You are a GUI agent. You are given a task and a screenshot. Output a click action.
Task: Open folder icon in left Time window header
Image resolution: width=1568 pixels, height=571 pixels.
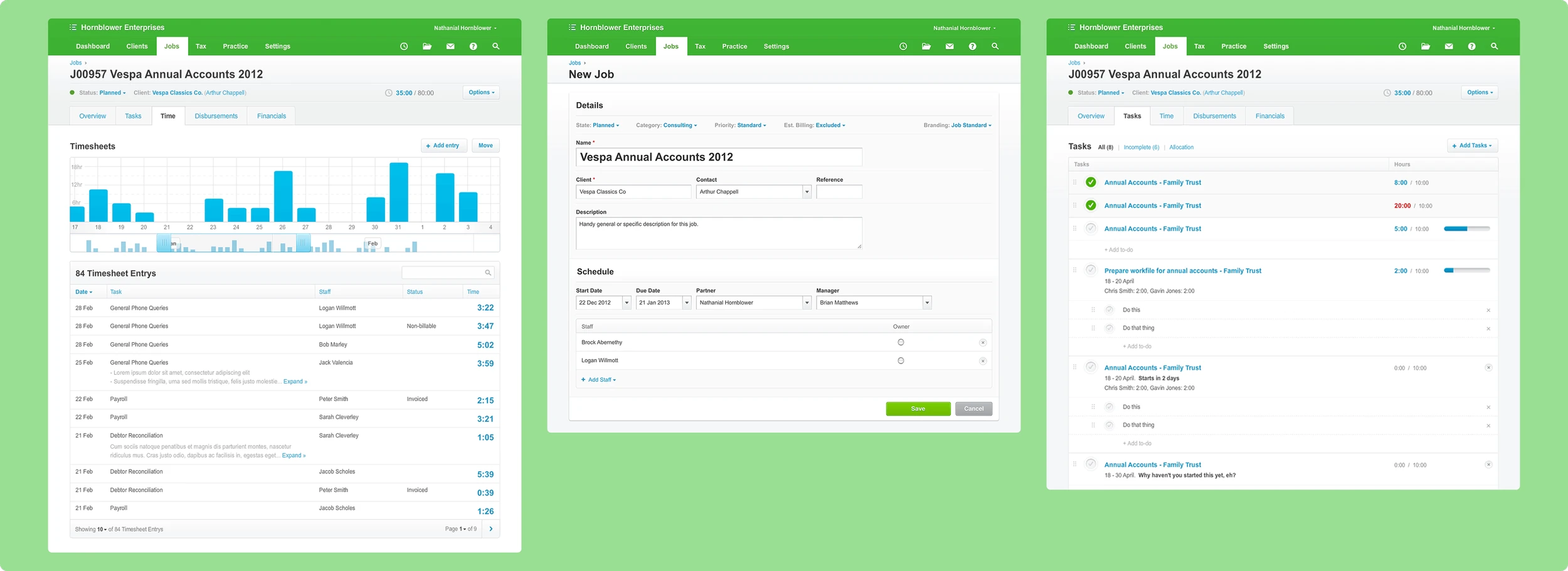coord(427,46)
